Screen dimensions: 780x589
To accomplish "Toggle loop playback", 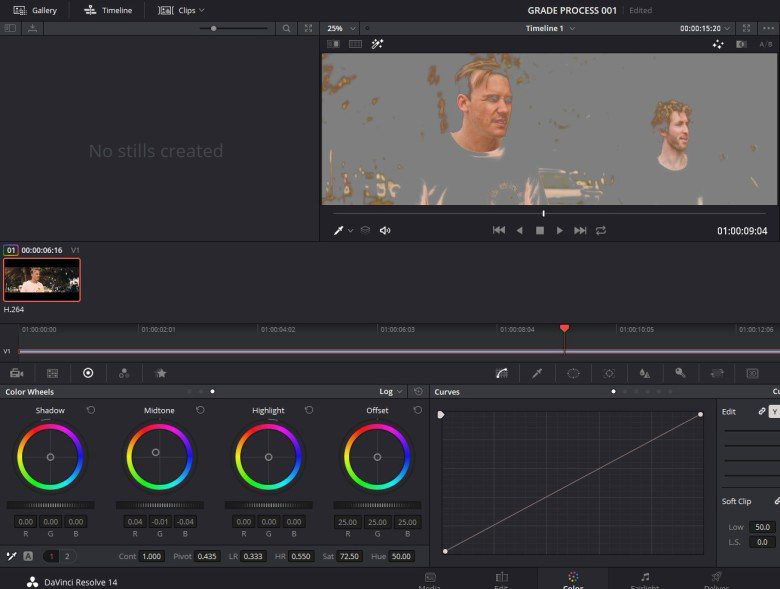I will pyautogui.click(x=601, y=230).
